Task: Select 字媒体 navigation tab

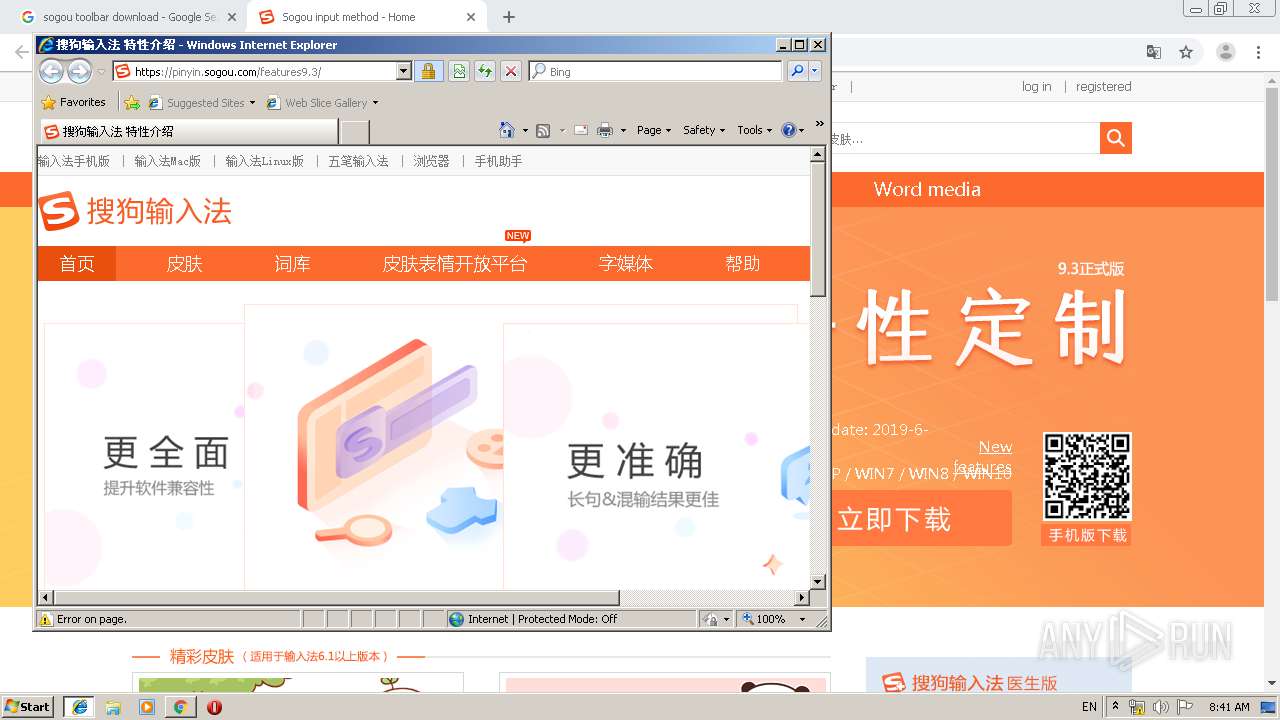Action: coord(625,263)
